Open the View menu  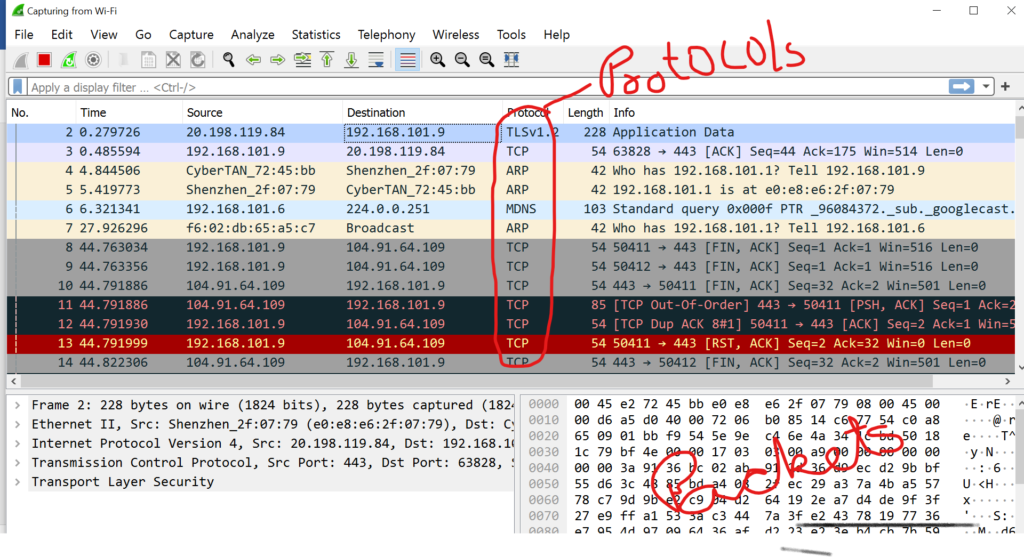(x=104, y=35)
